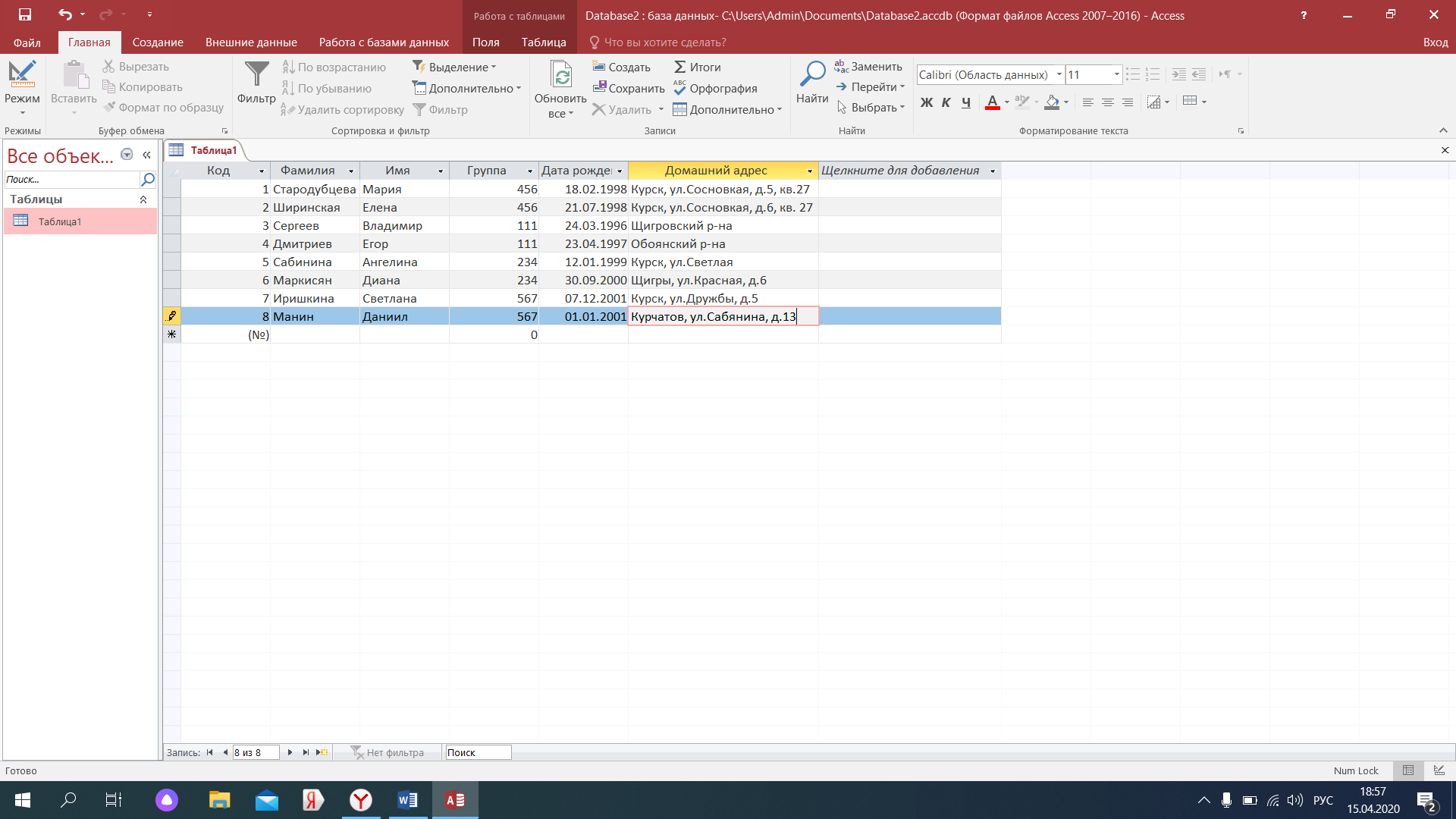Click search magnifier in navigation pane
This screenshot has width=1456, height=819.
click(148, 180)
